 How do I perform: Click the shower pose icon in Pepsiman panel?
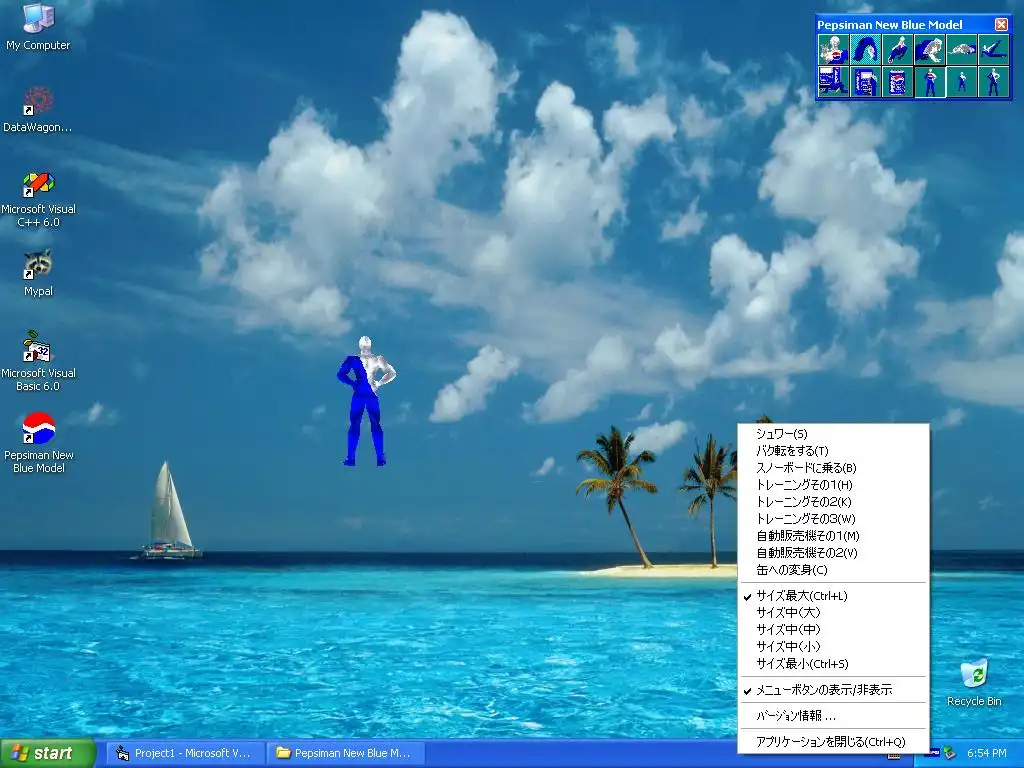tap(834, 50)
